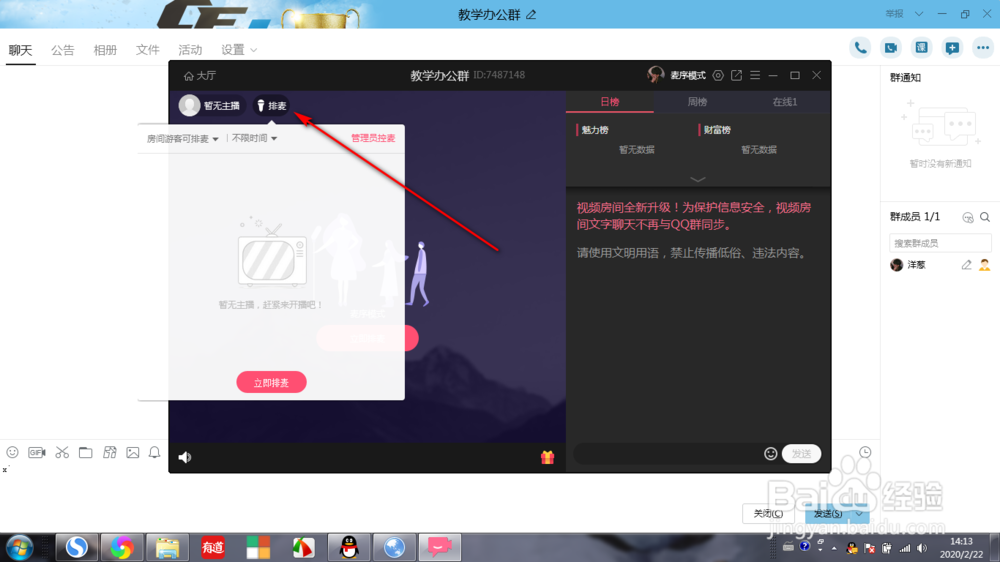Open QQ penguin in taskbar
Image resolution: width=1000 pixels, height=562 pixels.
(349, 547)
